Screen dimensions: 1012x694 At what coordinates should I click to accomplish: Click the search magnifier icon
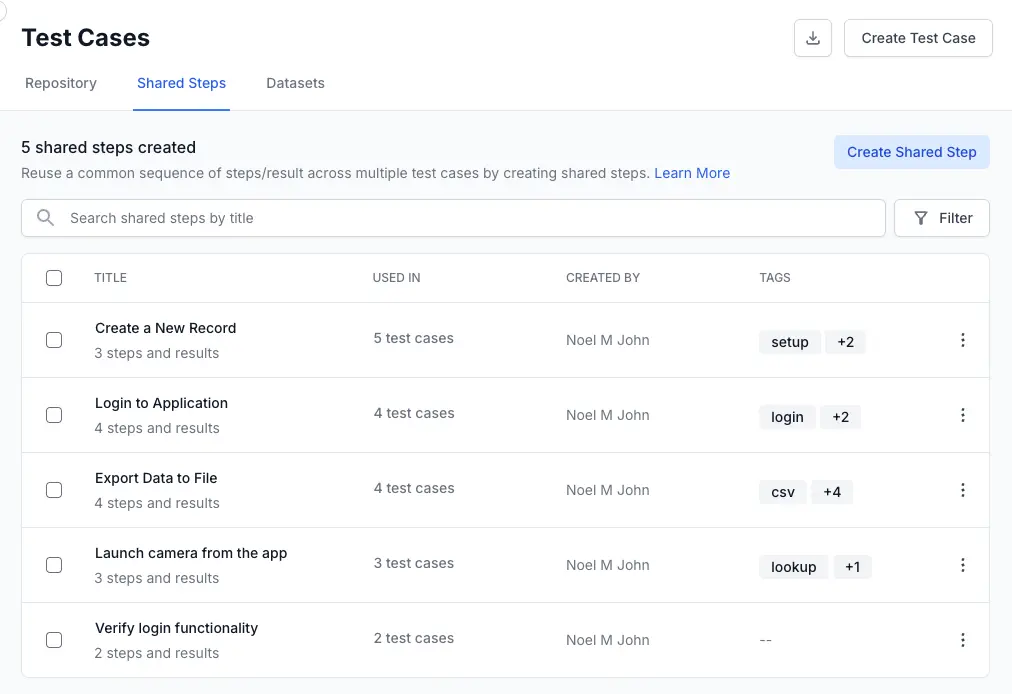click(43, 217)
